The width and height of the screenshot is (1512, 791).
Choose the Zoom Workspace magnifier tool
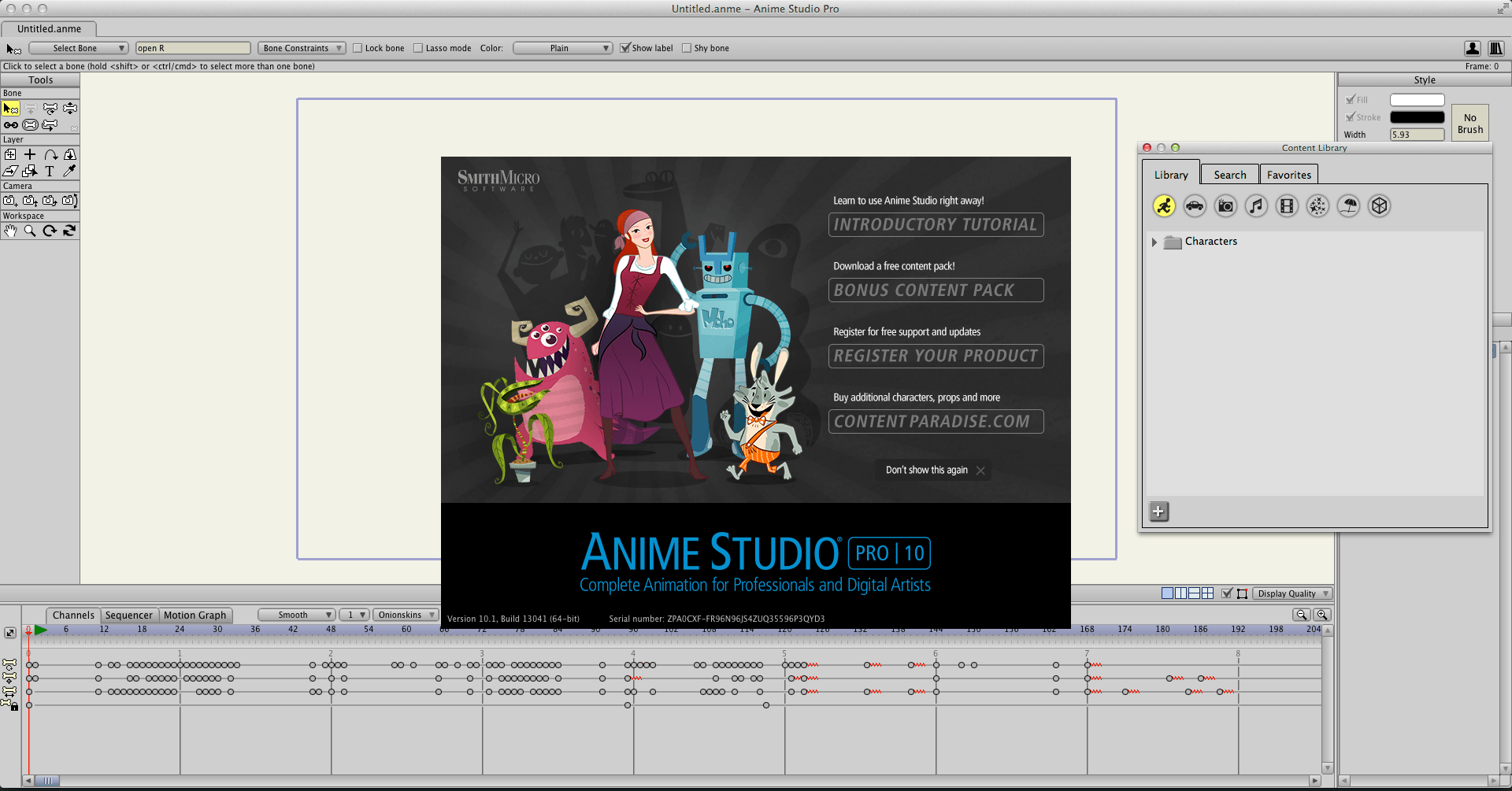pyautogui.click(x=31, y=231)
